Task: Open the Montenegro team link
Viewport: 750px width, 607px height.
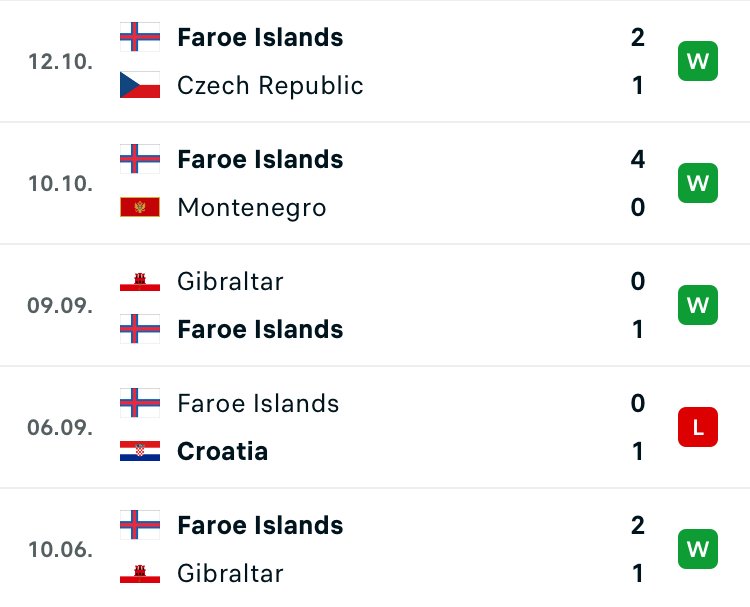Action: click(251, 208)
